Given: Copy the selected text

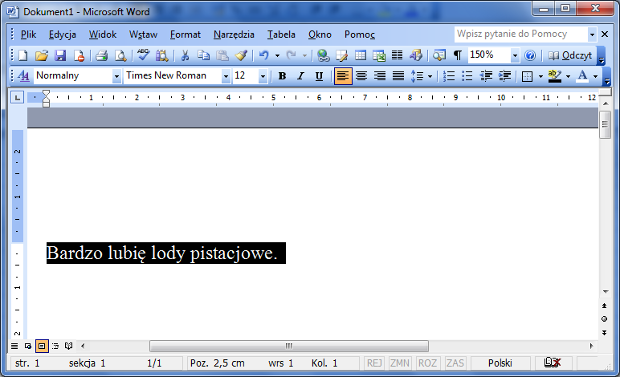Looking at the screenshot, I should coord(203,55).
